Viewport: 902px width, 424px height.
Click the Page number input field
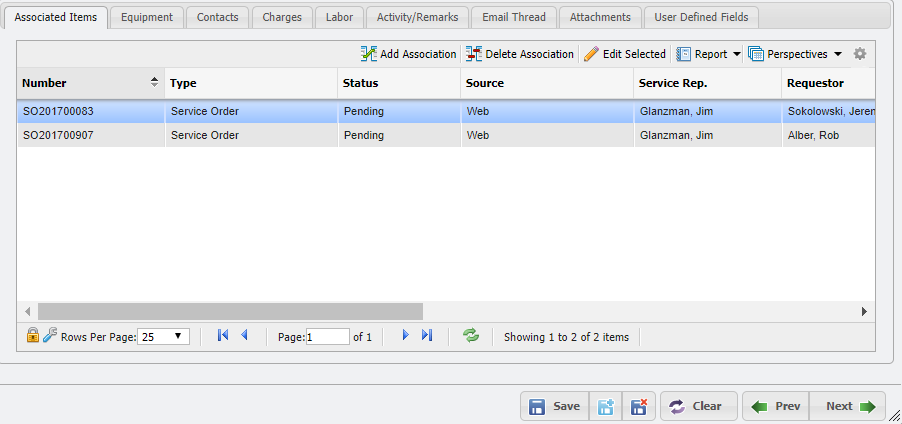[327, 337]
